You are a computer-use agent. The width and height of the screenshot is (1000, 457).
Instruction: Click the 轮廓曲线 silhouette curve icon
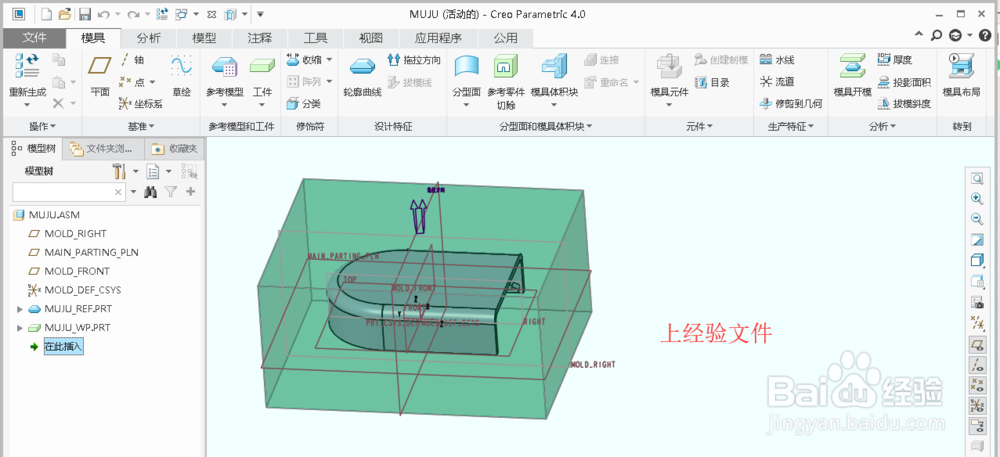[x=362, y=66]
